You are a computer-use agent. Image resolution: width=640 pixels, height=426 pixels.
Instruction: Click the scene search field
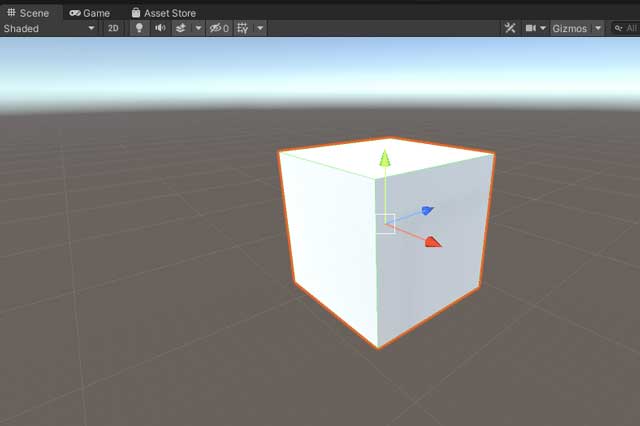coord(627,28)
